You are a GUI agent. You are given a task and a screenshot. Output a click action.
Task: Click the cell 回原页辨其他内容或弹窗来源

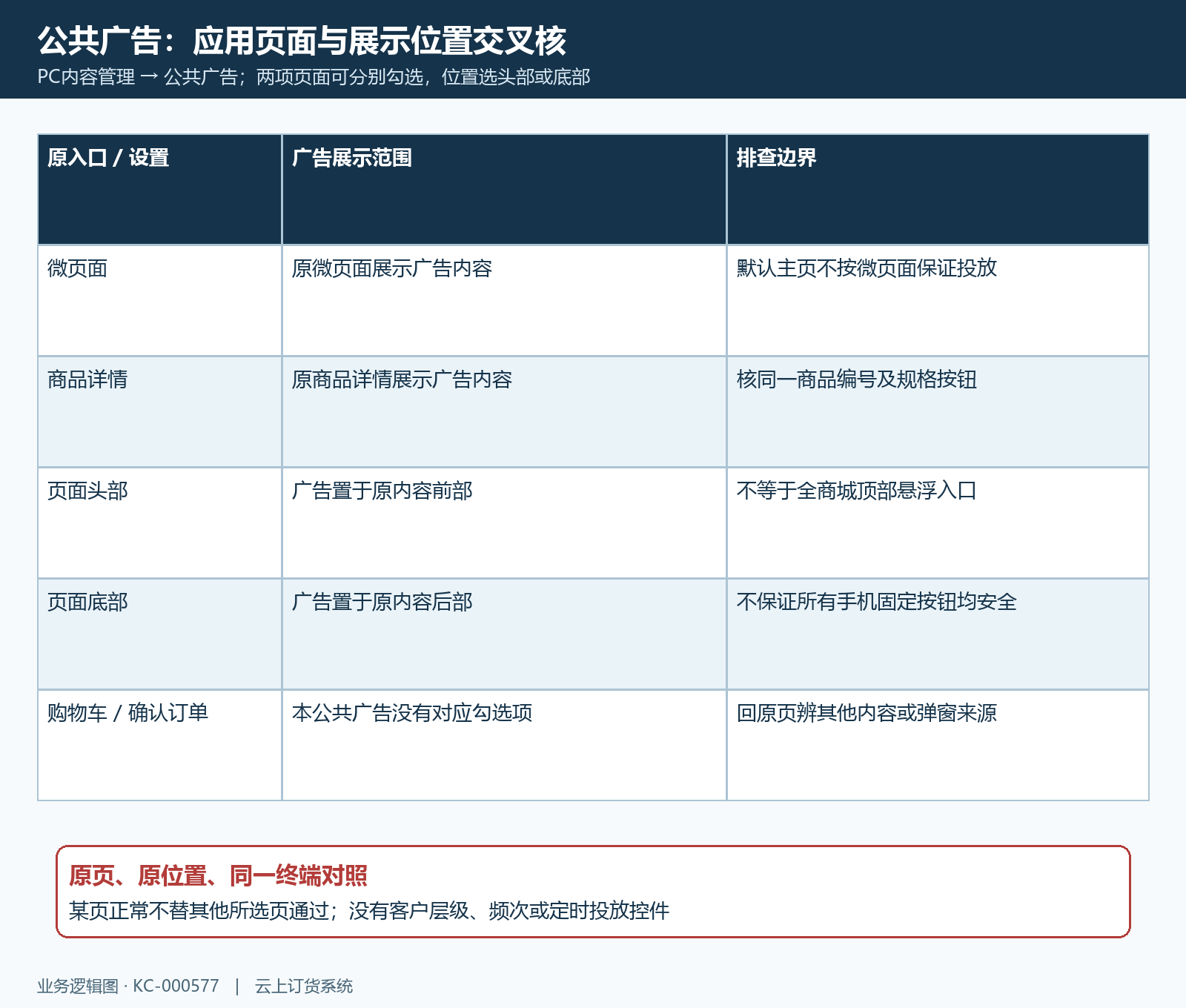point(938,745)
